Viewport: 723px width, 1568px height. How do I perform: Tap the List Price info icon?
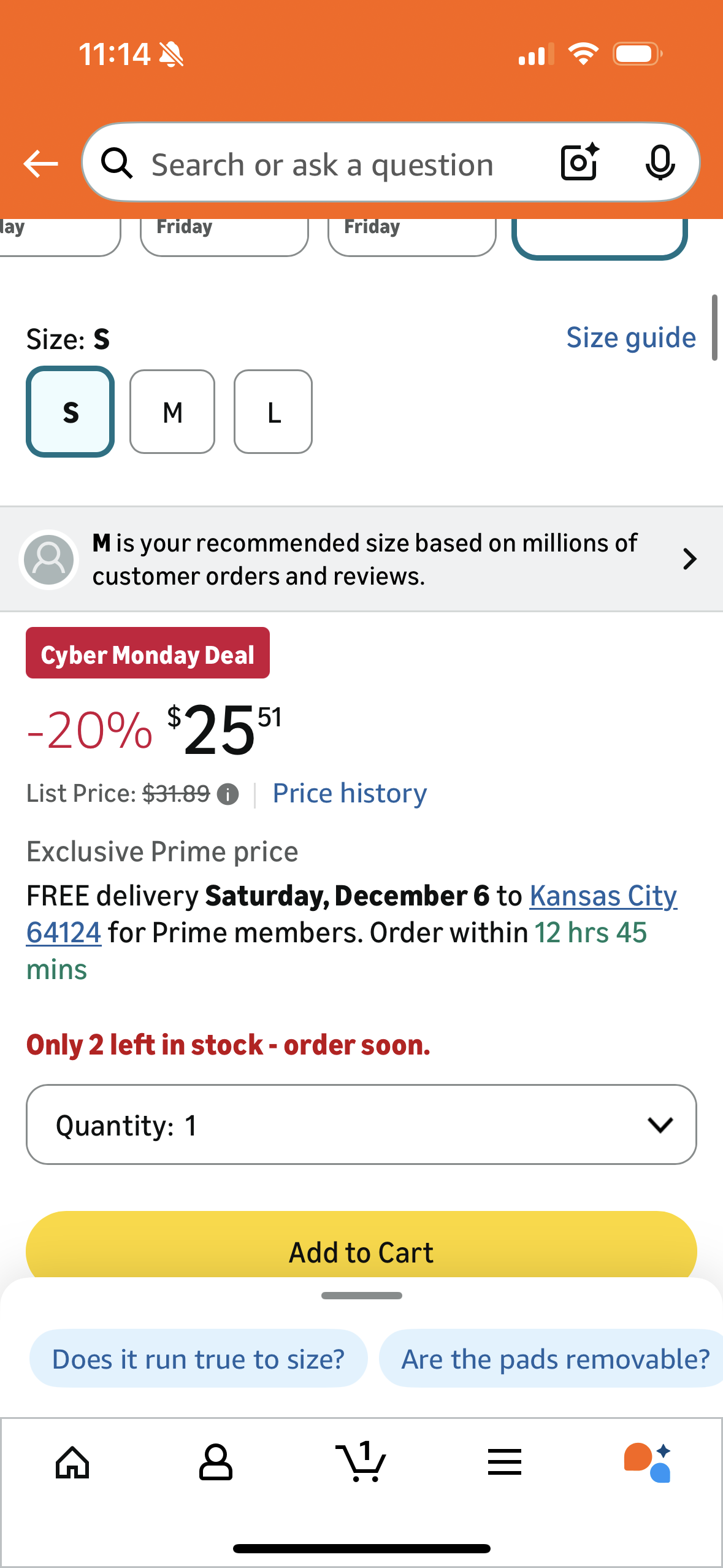point(228,794)
